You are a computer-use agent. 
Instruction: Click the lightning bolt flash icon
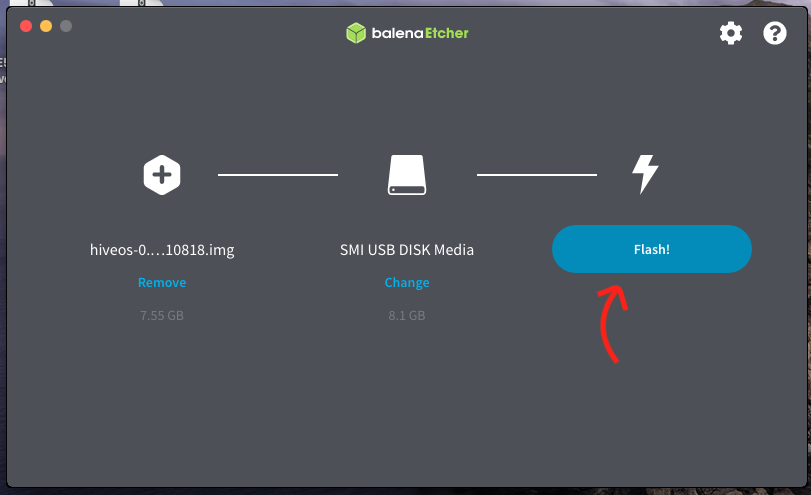(x=645, y=174)
